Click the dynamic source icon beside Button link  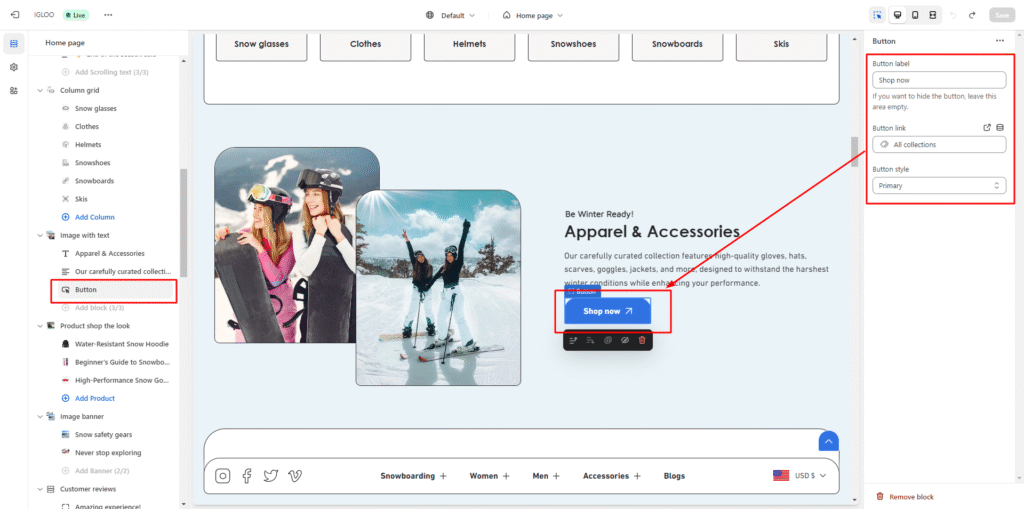click(1000, 128)
